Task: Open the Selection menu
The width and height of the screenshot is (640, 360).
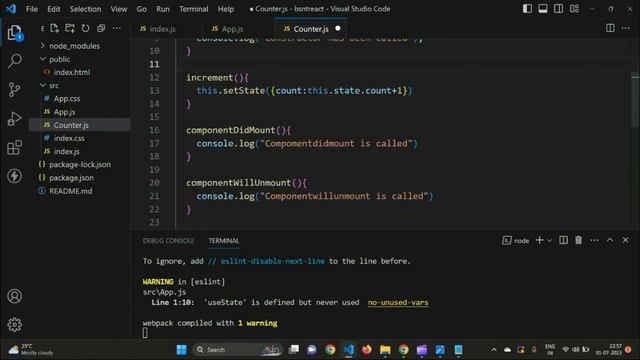Action: (85, 9)
